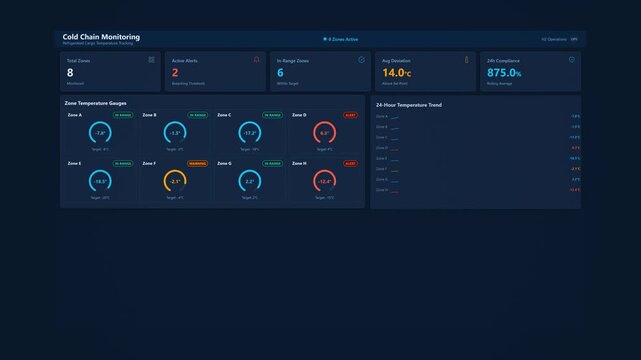Select the red Zone D gauge reading 6.3°
The width and height of the screenshot is (641, 360).
pyautogui.click(x=325, y=133)
